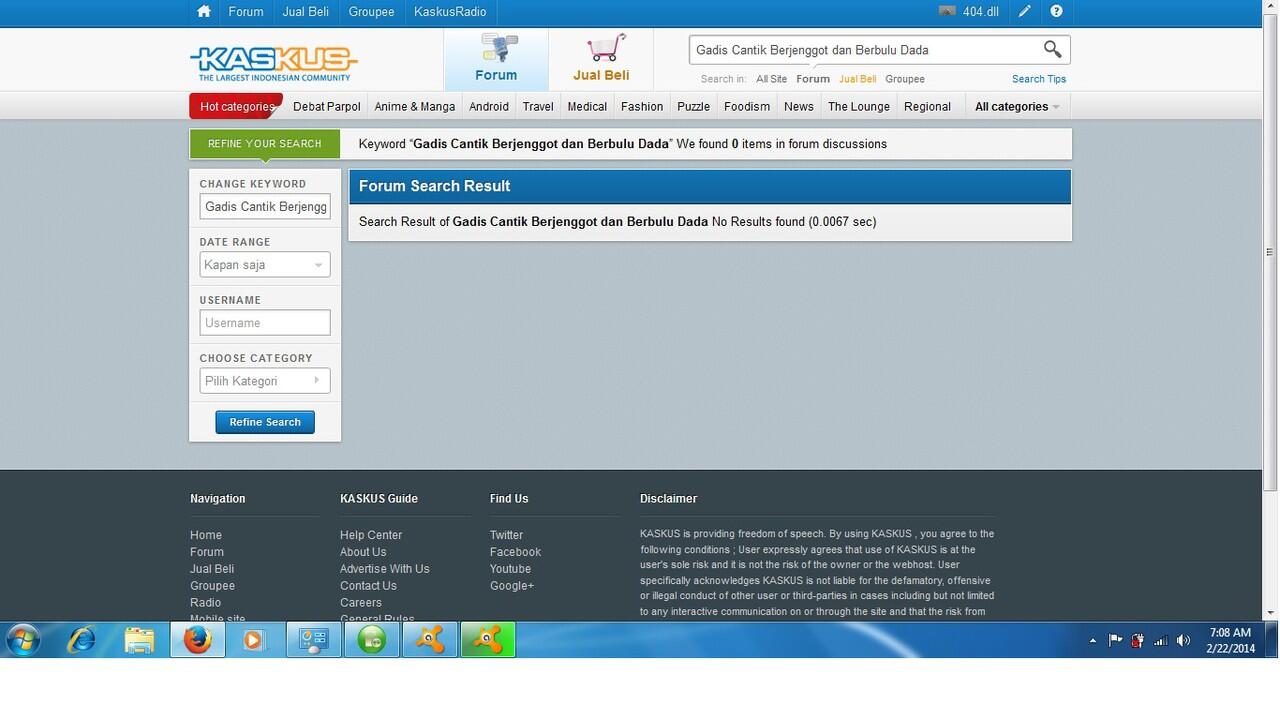Open the Android category
Image resolution: width=1280 pixels, height=720 pixels.
(489, 106)
